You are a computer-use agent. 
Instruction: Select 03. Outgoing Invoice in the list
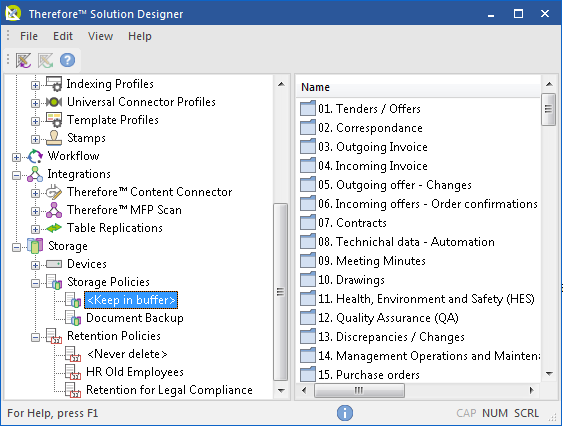click(373, 147)
